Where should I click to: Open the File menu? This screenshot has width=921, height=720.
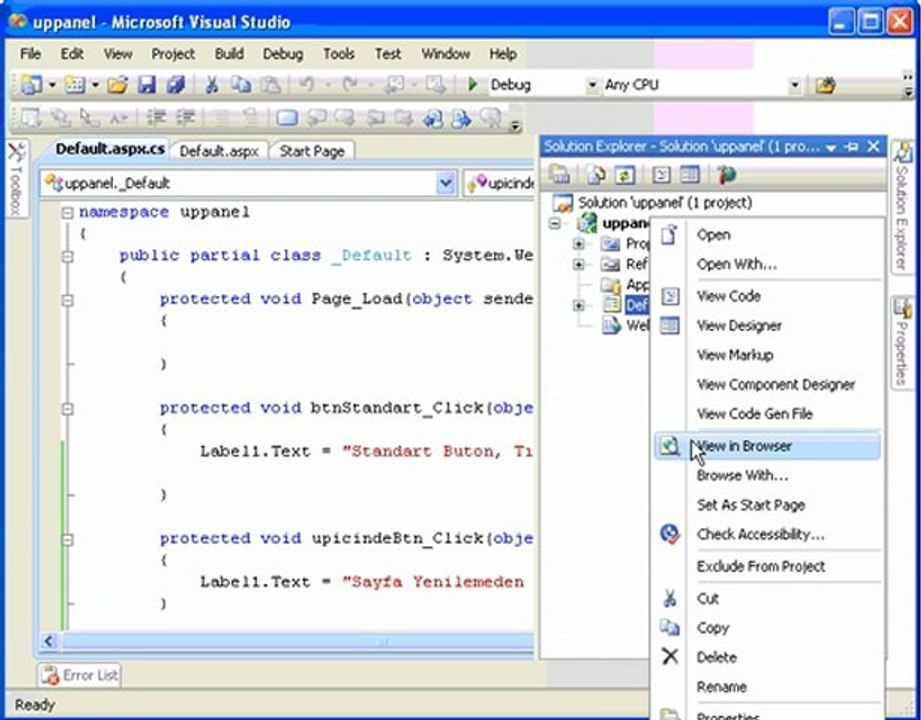[x=31, y=54]
